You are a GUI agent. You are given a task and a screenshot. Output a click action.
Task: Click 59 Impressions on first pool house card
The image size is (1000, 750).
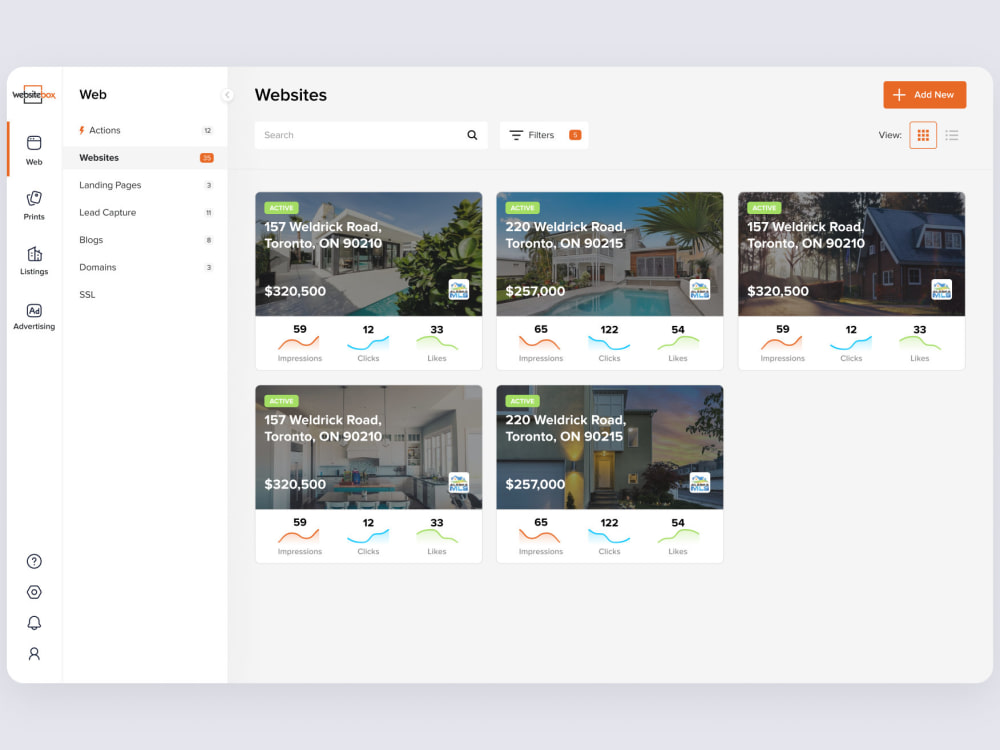pos(300,343)
